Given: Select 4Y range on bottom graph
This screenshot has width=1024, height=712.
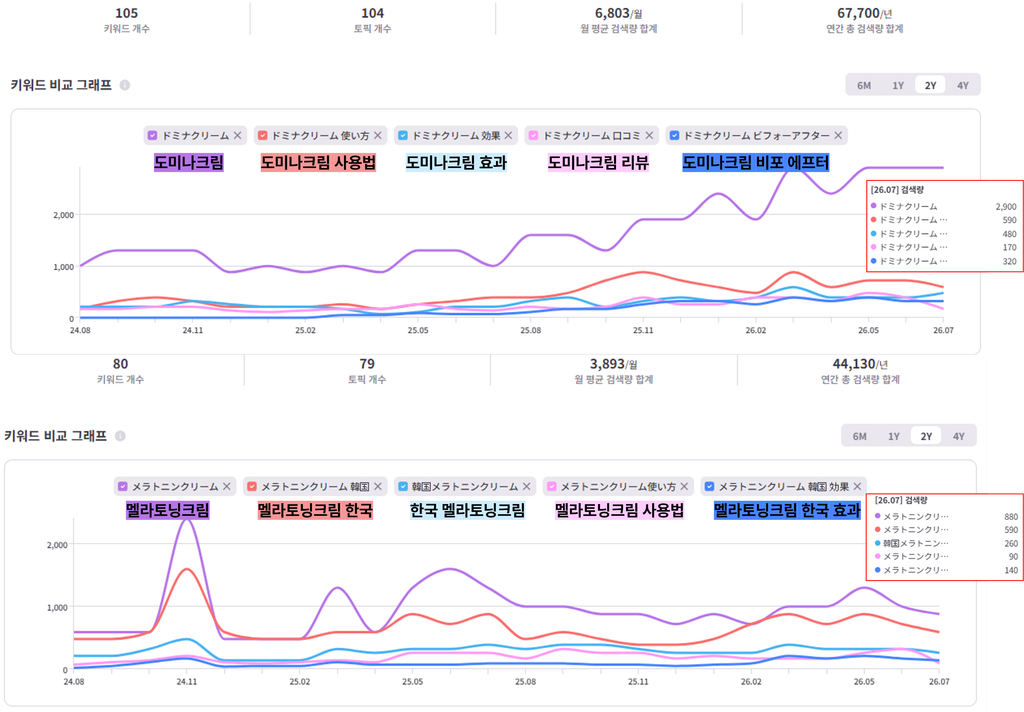Looking at the screenshot, I should tap(958, 436).
